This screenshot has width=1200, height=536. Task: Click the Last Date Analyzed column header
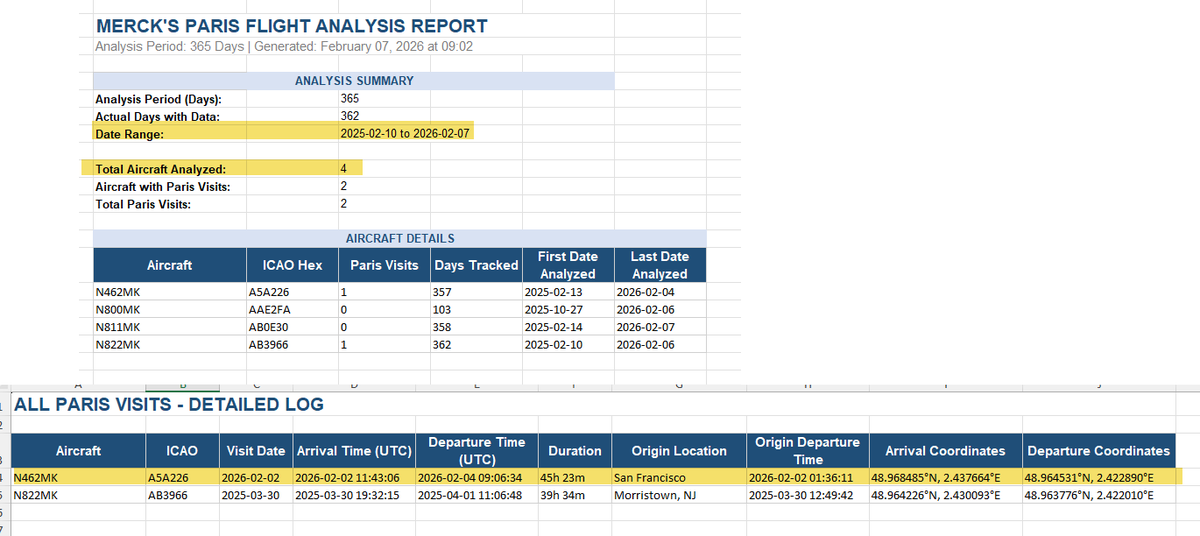[660, 265]
